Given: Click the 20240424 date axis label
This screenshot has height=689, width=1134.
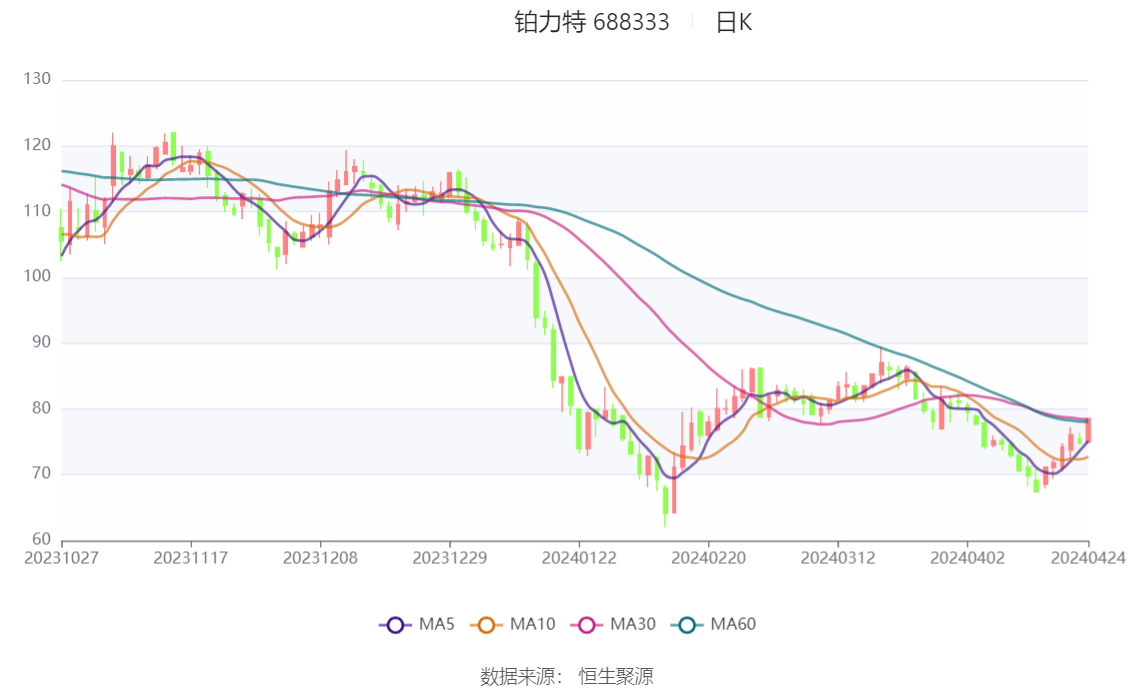Looking at the screenshot, I should pos(1088,558).
